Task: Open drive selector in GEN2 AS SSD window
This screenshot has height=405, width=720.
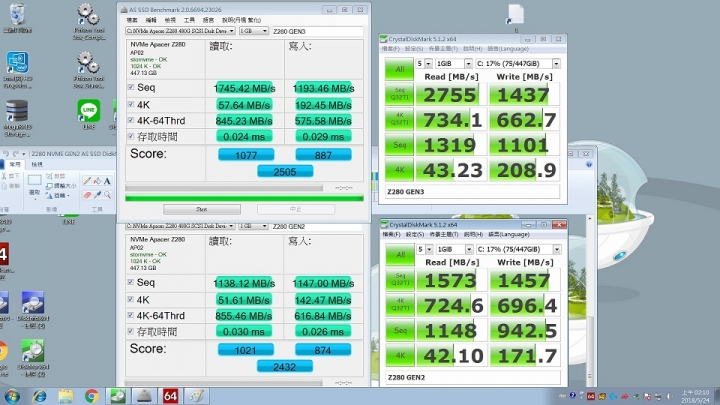Action: [180, 226]
